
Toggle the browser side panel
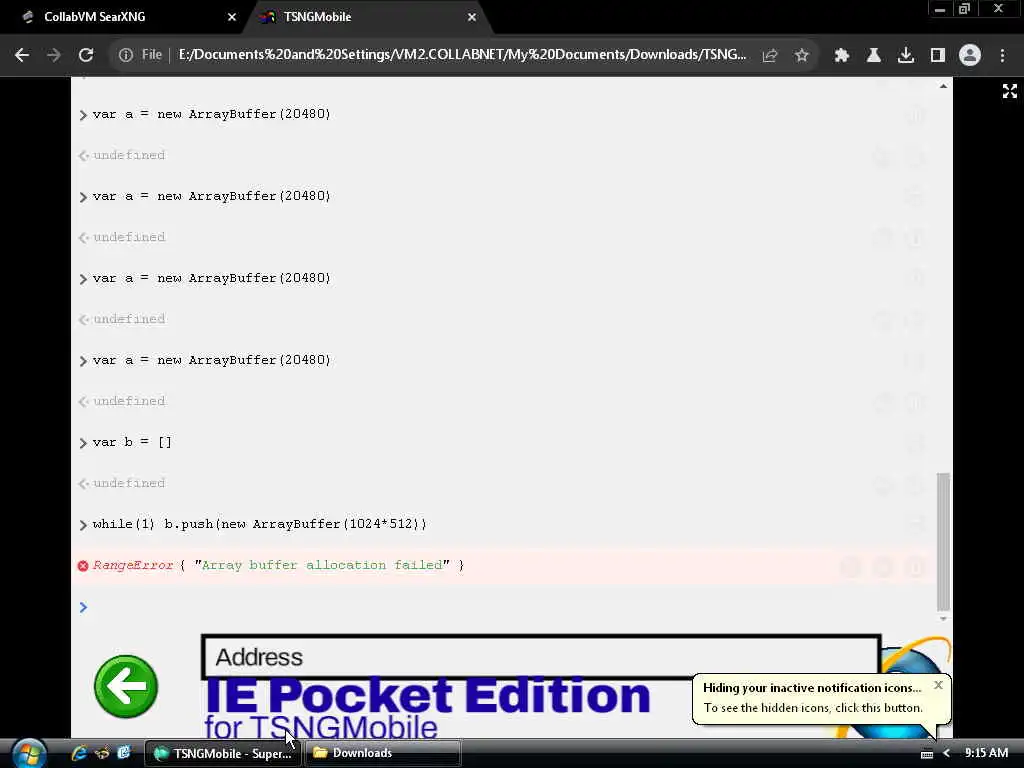click(x=938, y=56)
